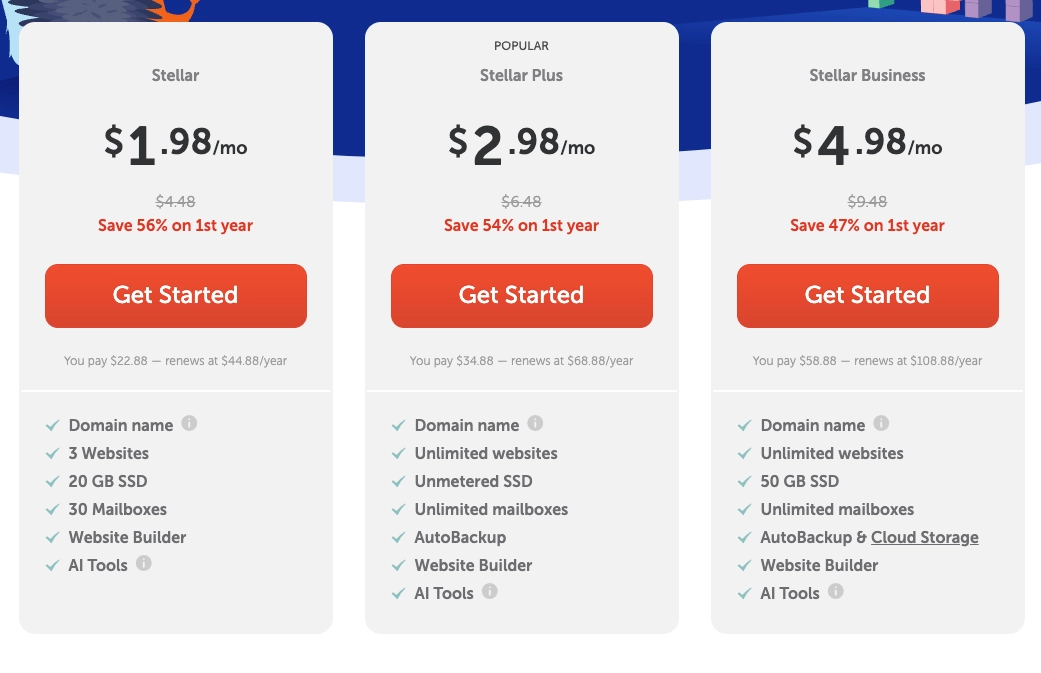Click AutoBackup feature in Stellar Plus
Viewport: 1041px width, 673px height.
[460, 538]
